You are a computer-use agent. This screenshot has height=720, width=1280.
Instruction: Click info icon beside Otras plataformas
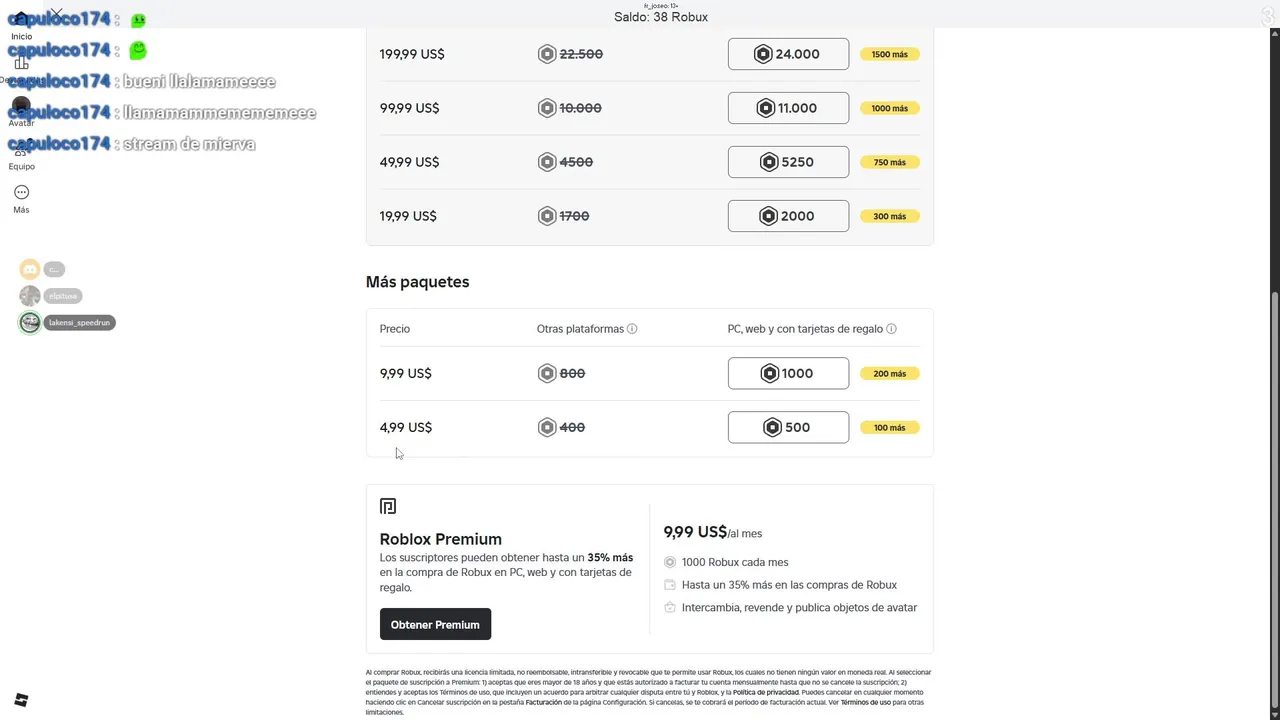click(632, 329)
